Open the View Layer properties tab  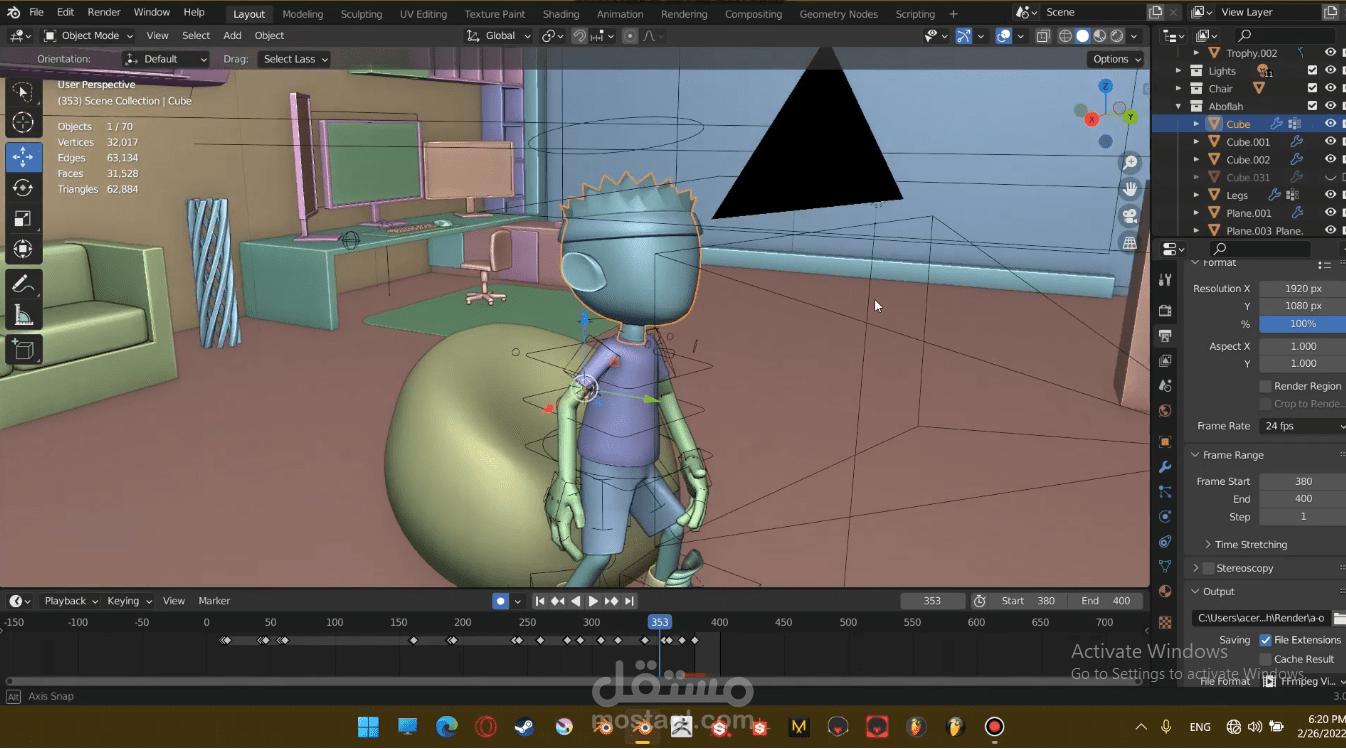pos(1165,361)
